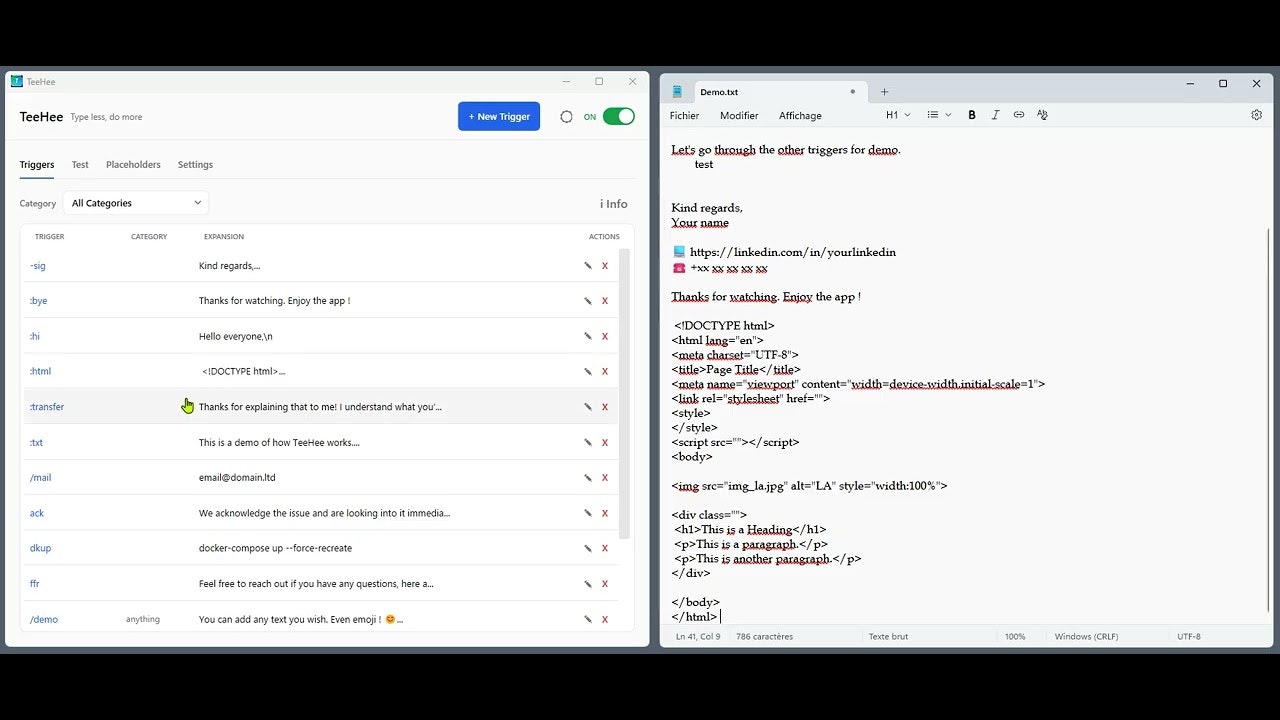
Task: Select the /demo trigger name
Action: point(44,619)
